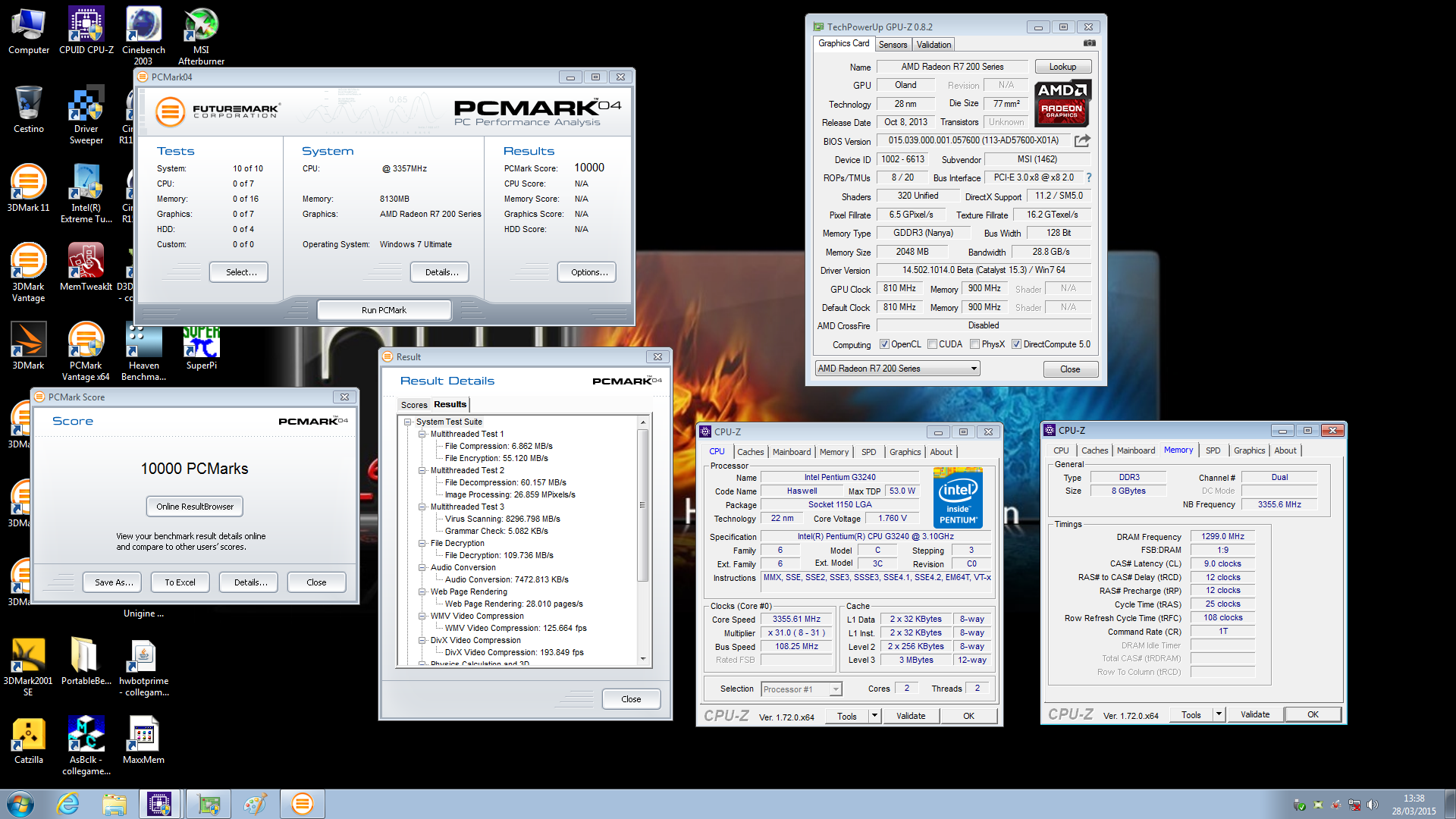Screen dimensions: 1456x819
Task: Open Tools dropdown arrow in left CPU-Z
Action: pyautogui.click(x=874, y=716)
